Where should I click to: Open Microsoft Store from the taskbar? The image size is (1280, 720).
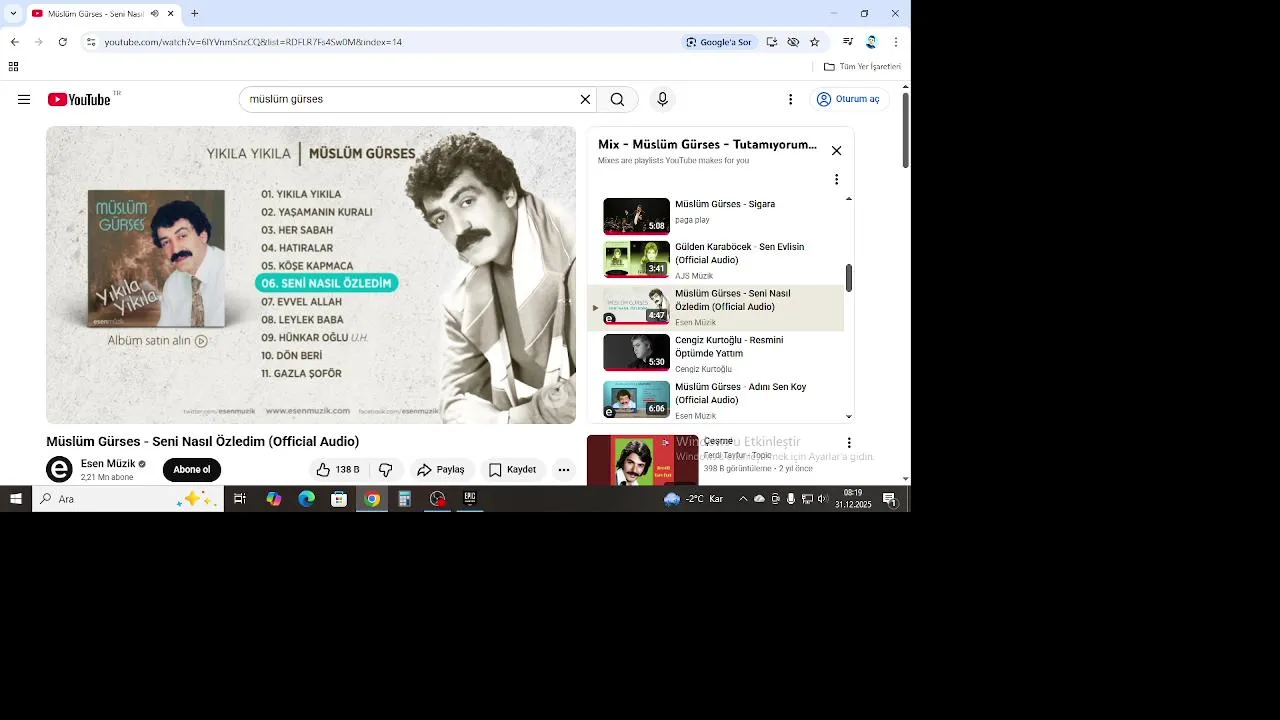[x=339, y=499]
